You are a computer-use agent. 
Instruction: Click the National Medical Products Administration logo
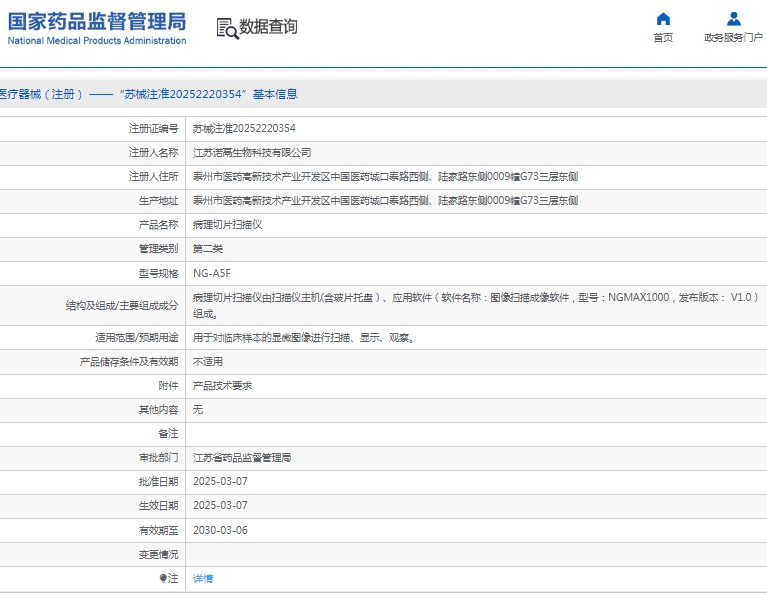[97, 28]
